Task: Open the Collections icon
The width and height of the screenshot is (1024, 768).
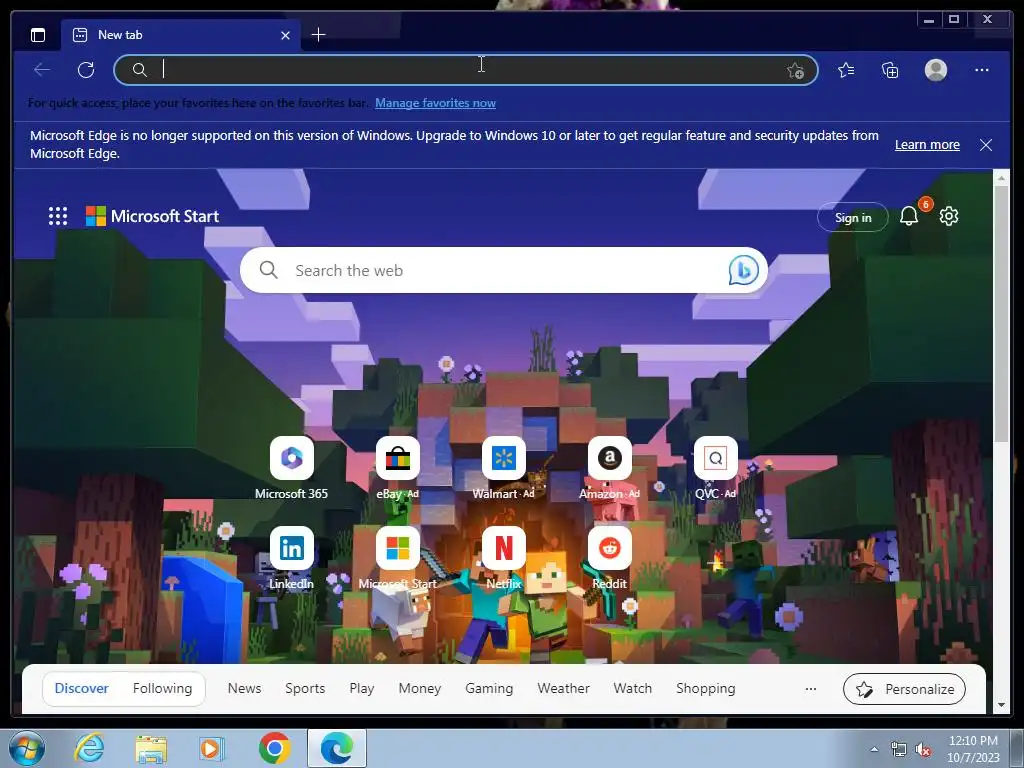Action: 890,70
